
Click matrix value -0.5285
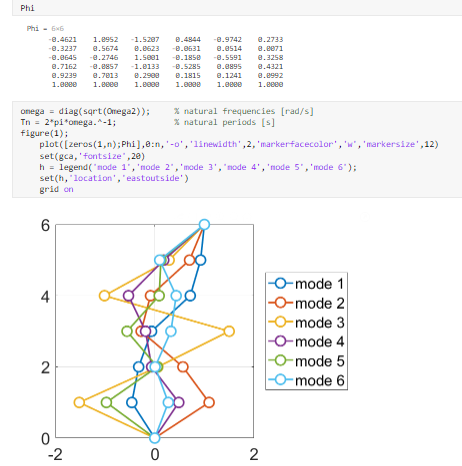click(x=186, y=66)
